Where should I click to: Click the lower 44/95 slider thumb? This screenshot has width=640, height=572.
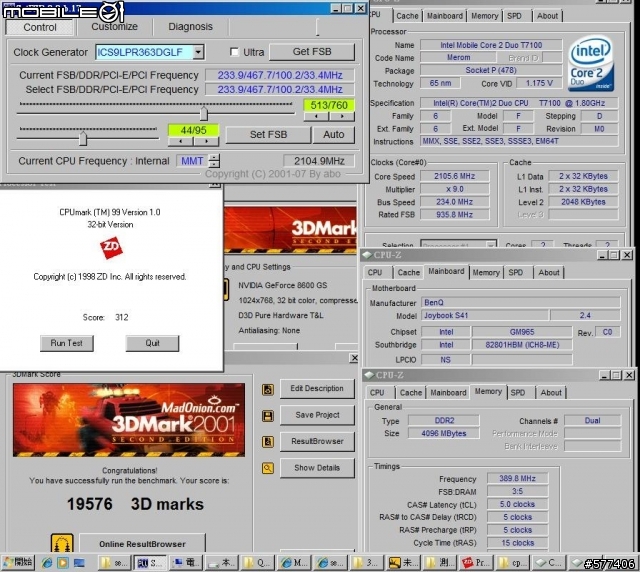83,138
